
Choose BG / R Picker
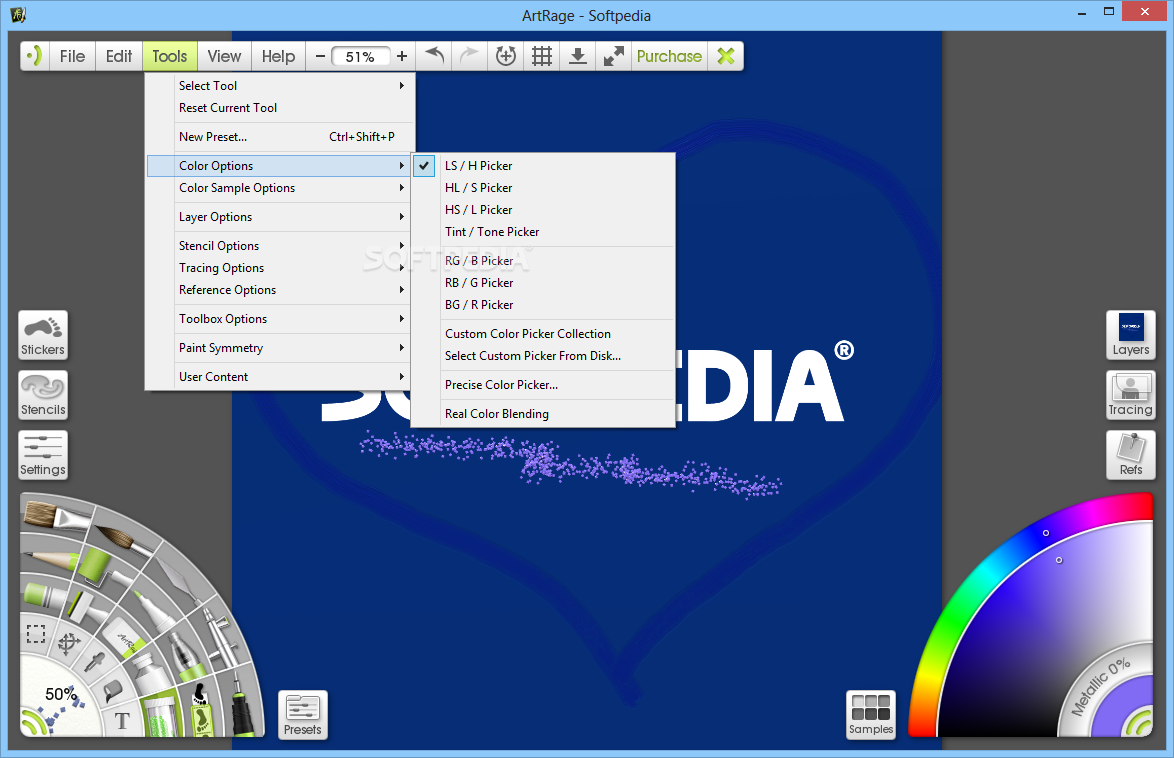[x=543, y=305]
